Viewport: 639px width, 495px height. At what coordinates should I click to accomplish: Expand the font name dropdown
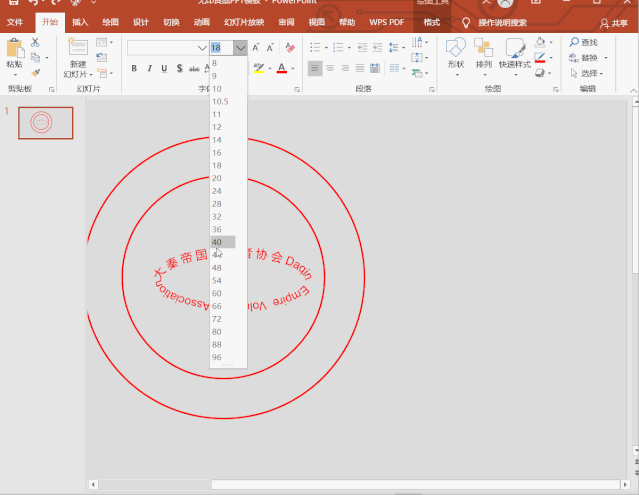pyautogui.click(x=201, y=47)
